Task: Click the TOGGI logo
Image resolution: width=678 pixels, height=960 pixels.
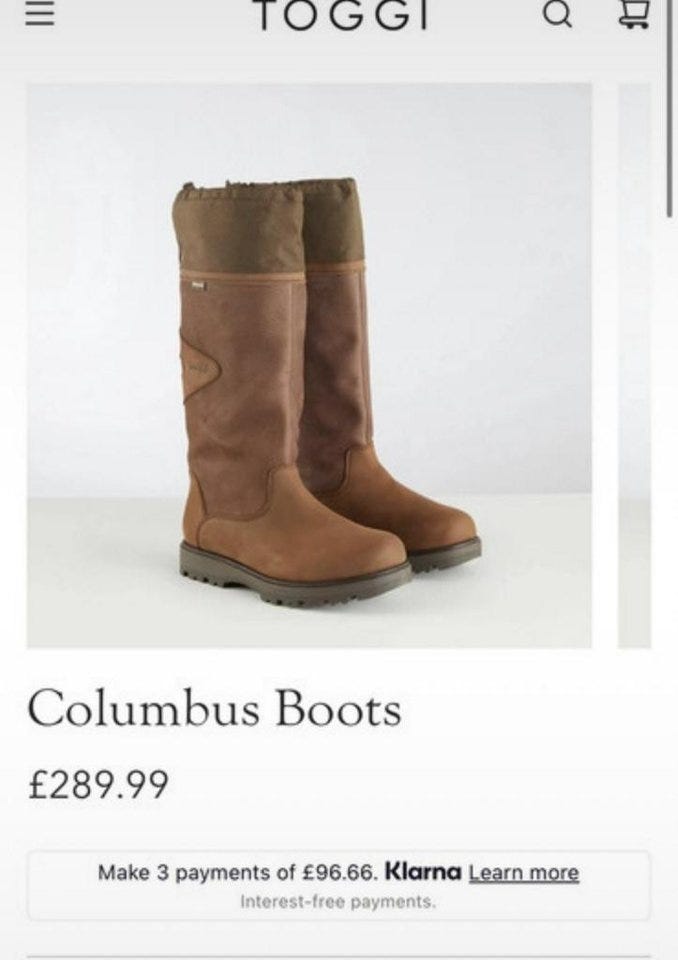Action: (x=341, y=15)
